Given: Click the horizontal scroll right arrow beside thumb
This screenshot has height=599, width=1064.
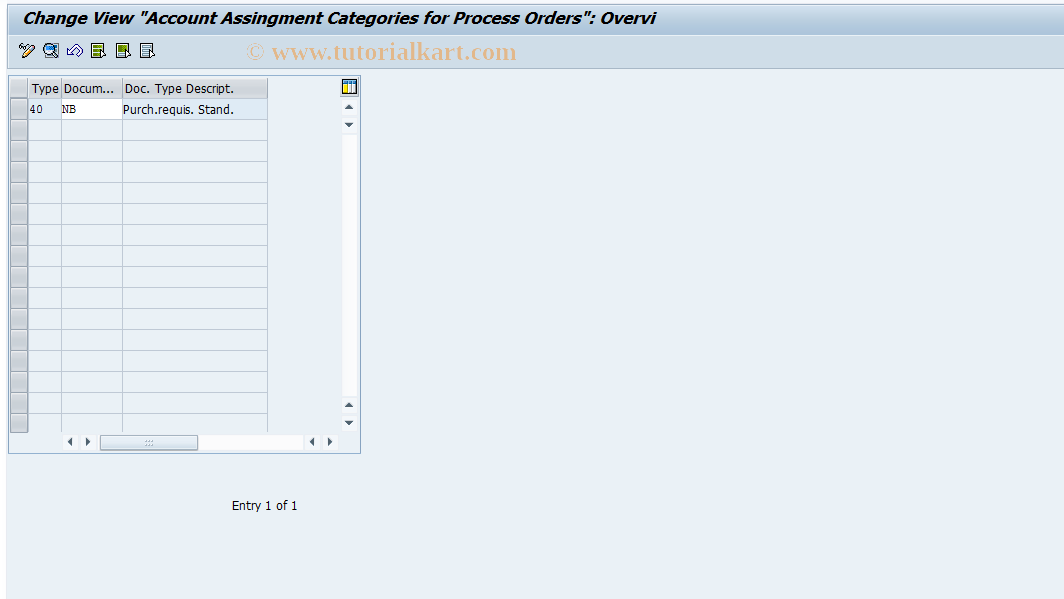Looking at the screenshot, I should 88,442.
